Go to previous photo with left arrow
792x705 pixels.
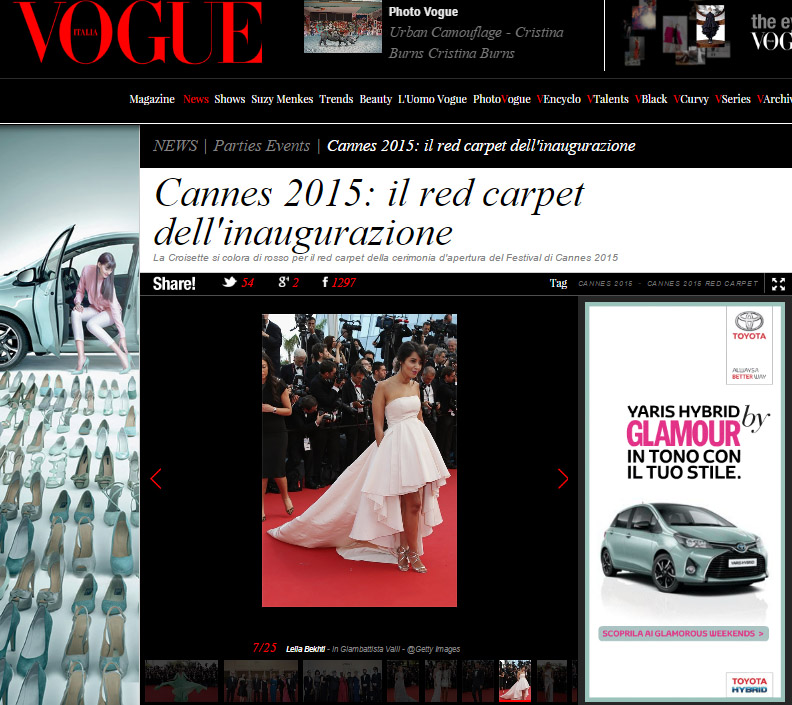[156, 479]
